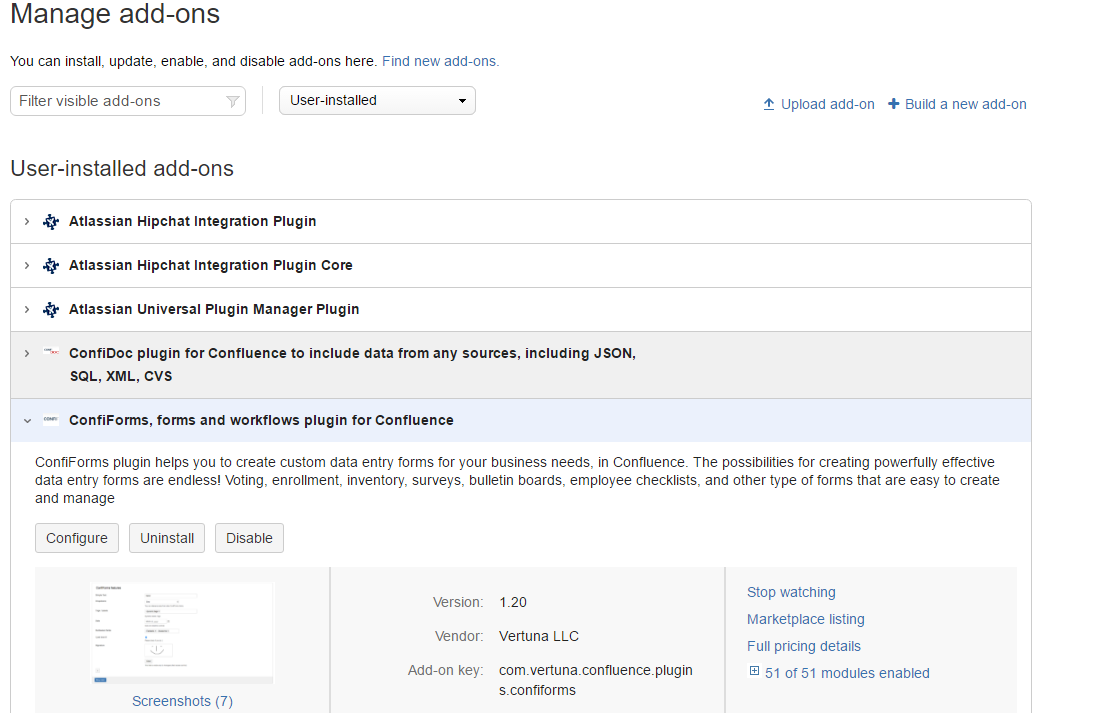Select the ConfiDoc plugin title text
1102x713 pixels.
(x=352, y=365)
